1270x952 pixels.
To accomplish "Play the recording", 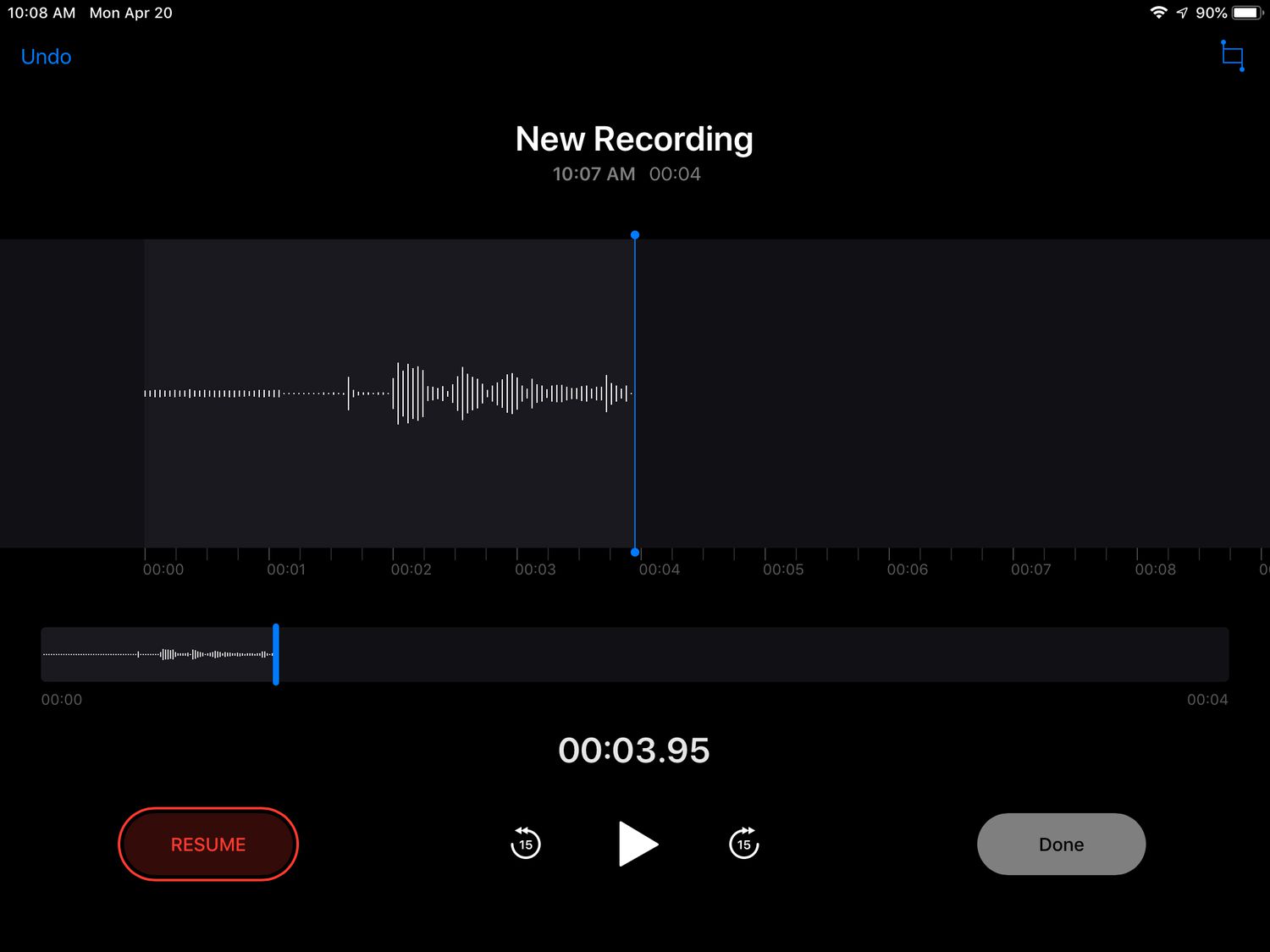I will pos(638,844).
